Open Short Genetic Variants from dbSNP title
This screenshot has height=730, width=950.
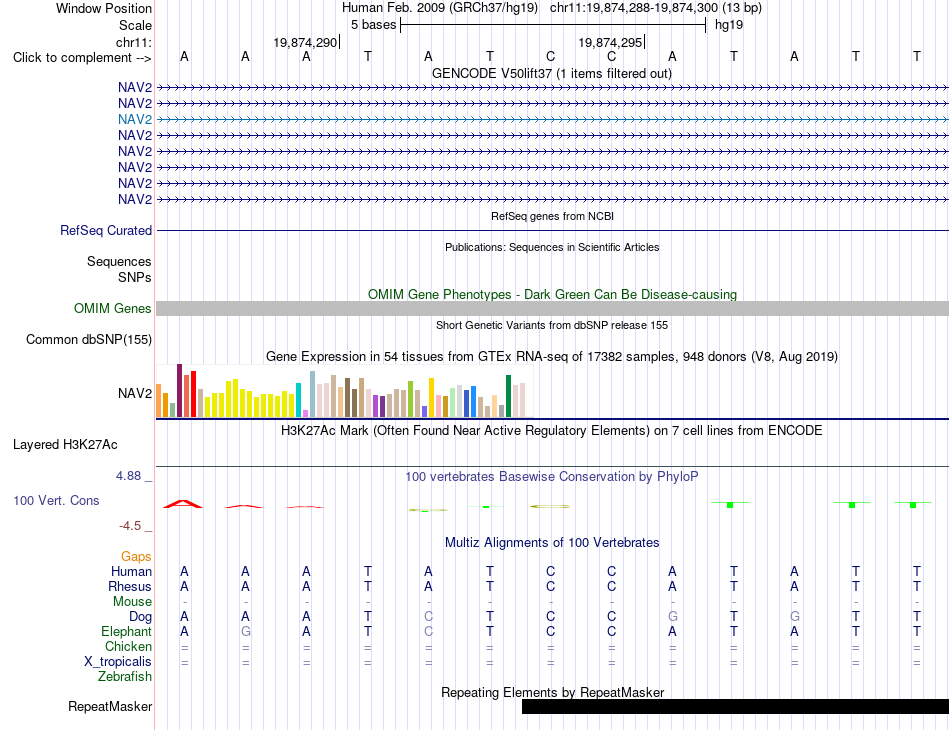click(x=552, y=325)
